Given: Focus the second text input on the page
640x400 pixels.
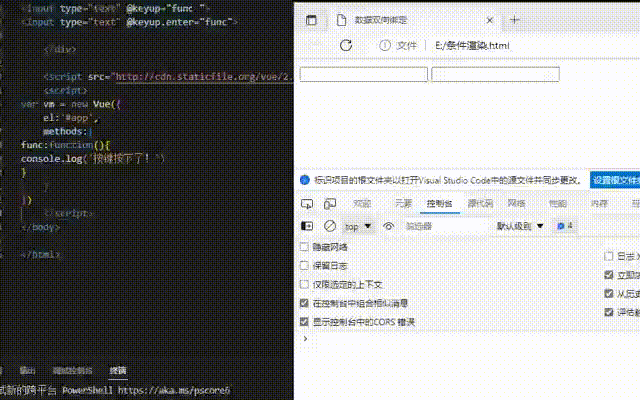Looking at the screenshot, I should coord(495,74).
